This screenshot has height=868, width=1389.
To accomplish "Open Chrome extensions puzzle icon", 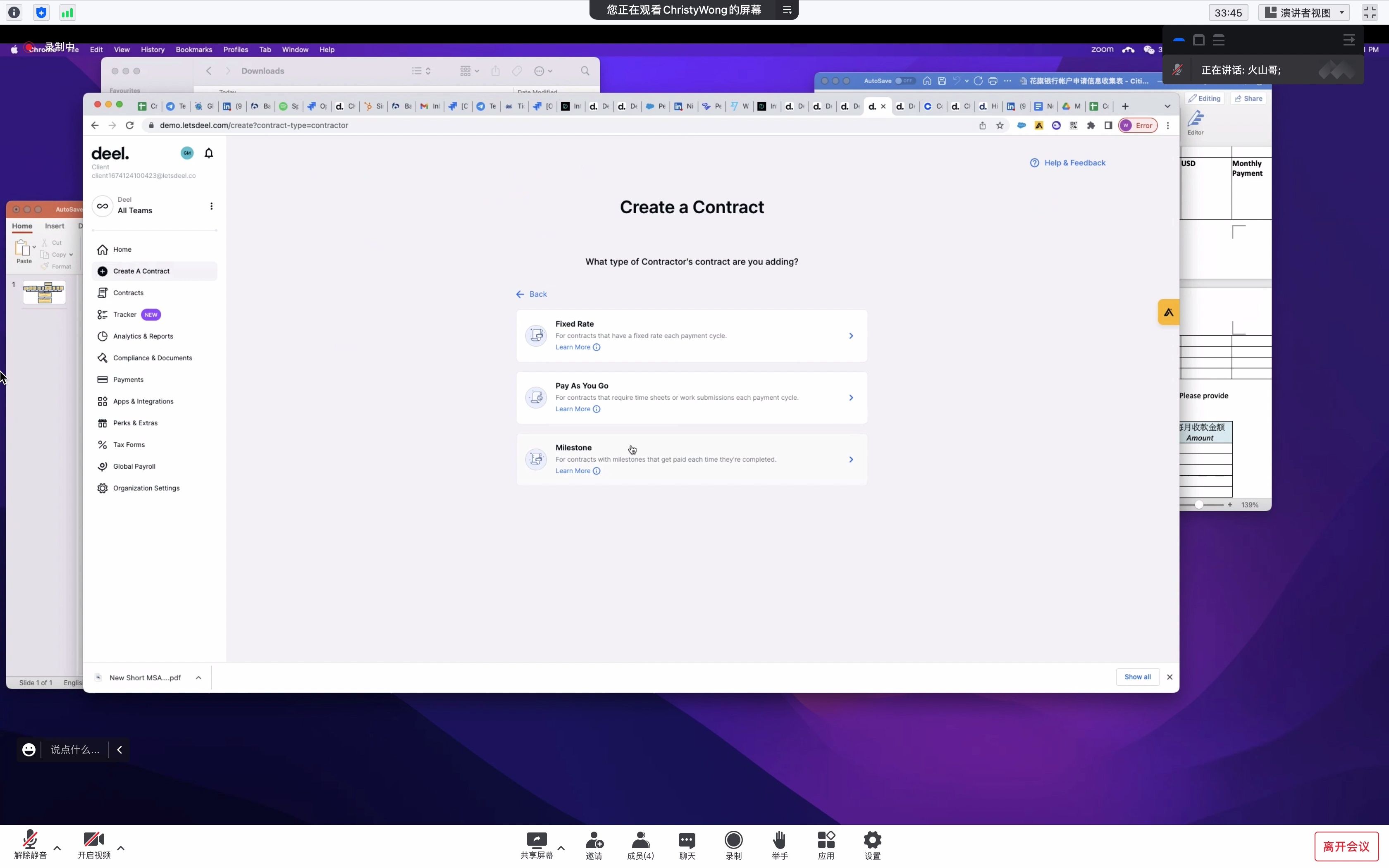I will pyautogui.click(x=1091, y=126).
